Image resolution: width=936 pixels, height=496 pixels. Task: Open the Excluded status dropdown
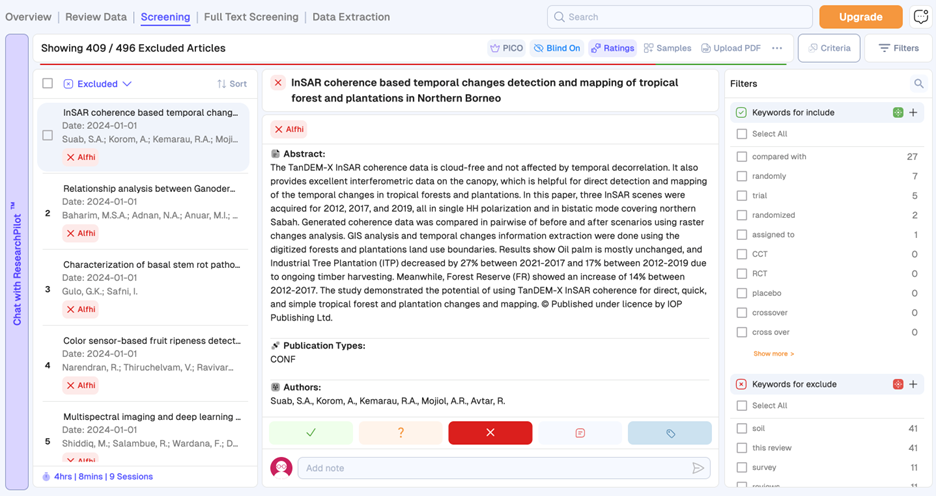[x=98, y=84]
